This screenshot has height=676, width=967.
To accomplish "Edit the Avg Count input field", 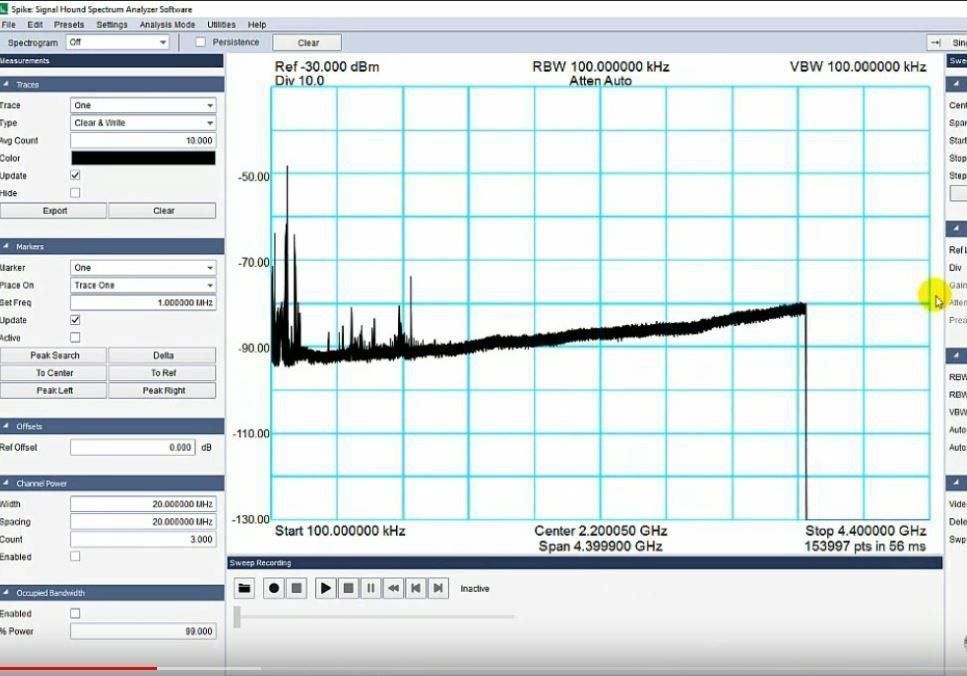I will [142, 141].
